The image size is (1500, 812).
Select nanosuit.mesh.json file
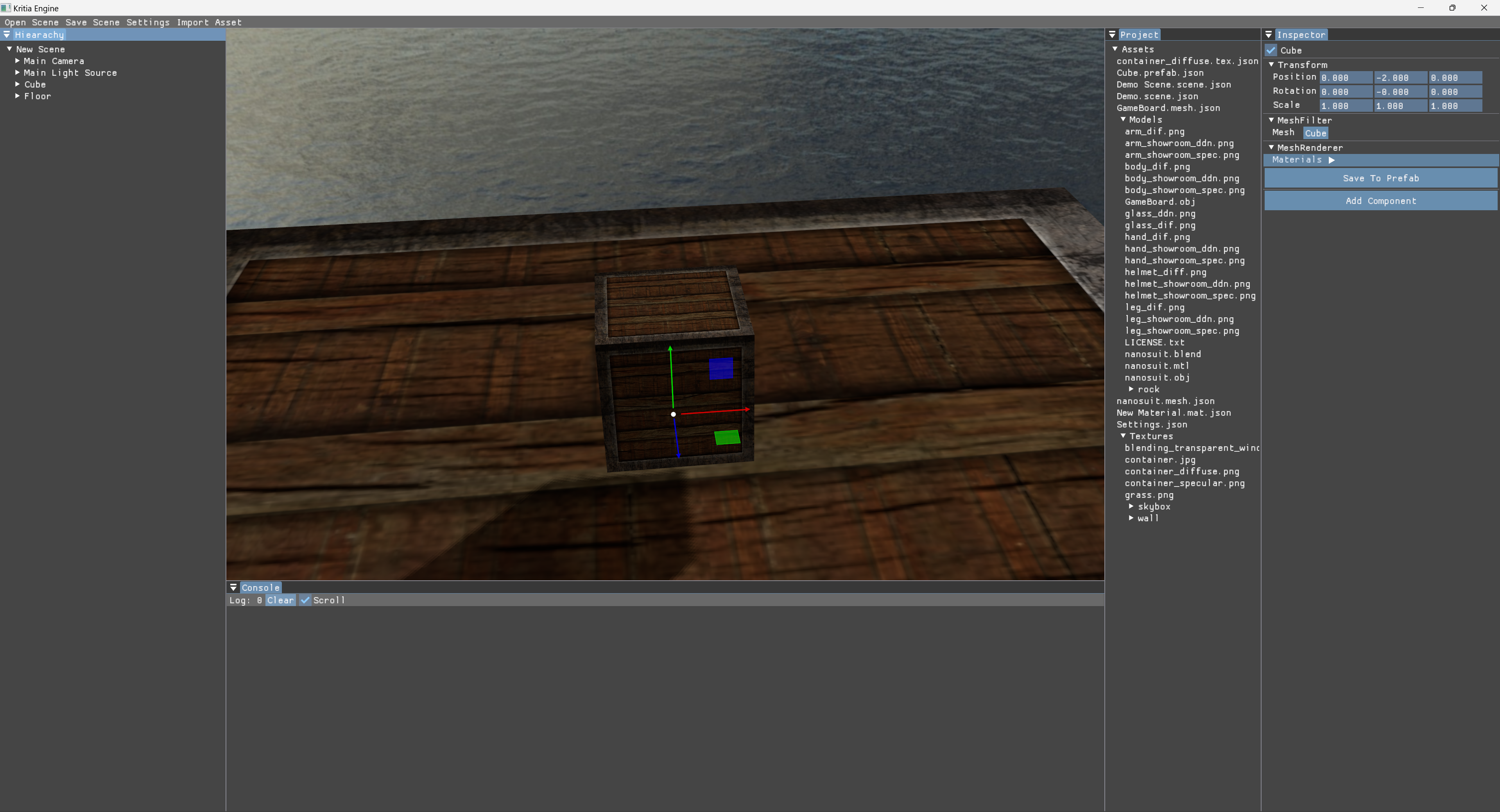[1165, 401]
